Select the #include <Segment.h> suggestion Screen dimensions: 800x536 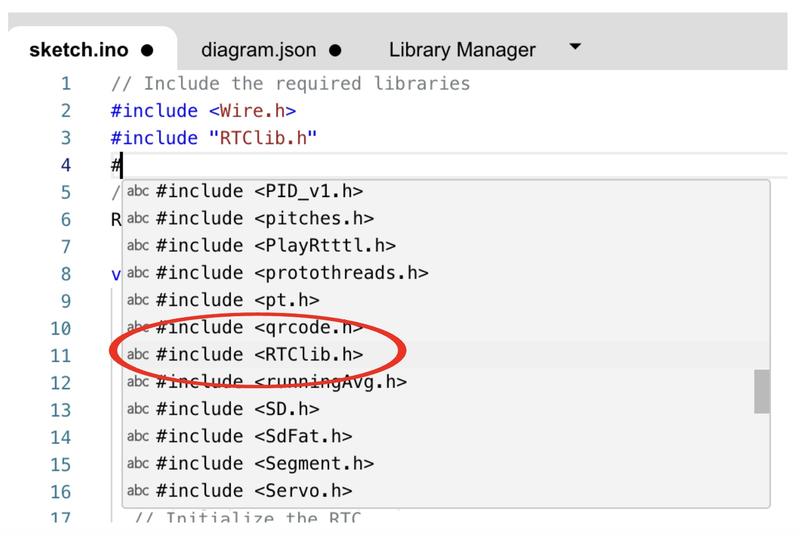coord(445,463)
